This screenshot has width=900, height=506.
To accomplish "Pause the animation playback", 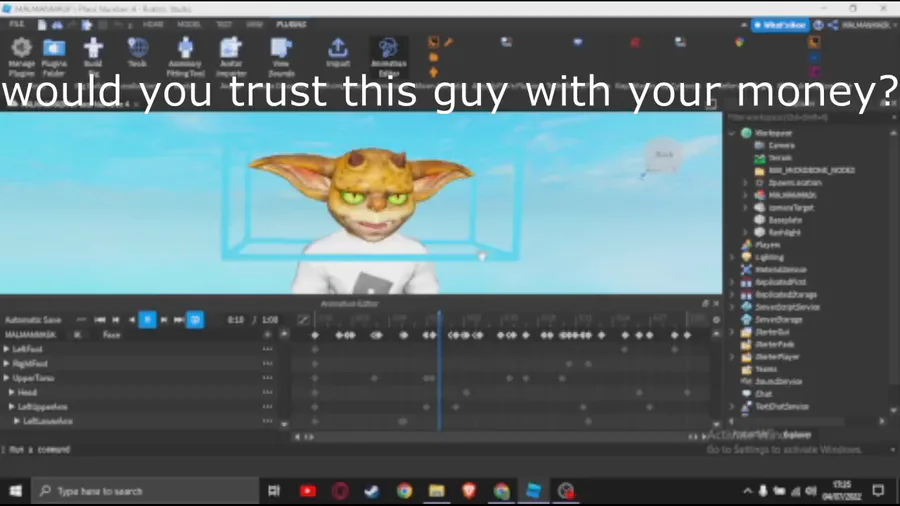I will point(147,320).
